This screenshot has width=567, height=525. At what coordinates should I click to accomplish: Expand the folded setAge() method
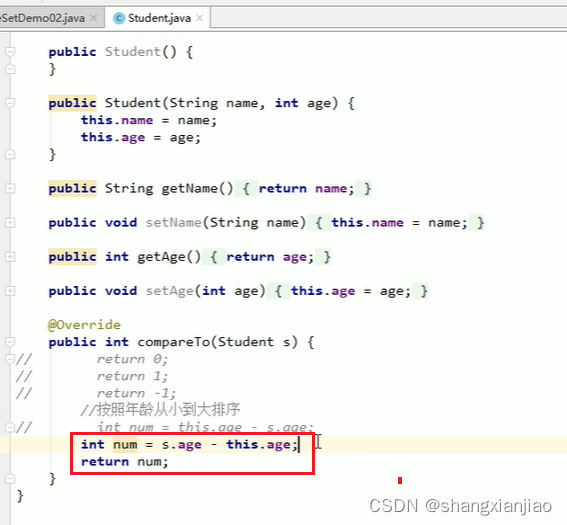[x=10, y=291]
